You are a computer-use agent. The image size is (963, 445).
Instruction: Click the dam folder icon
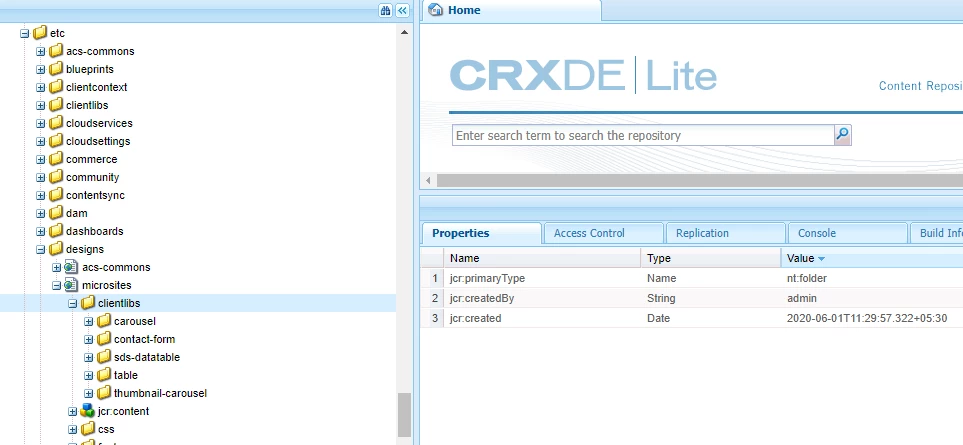(x=56, y=213)
